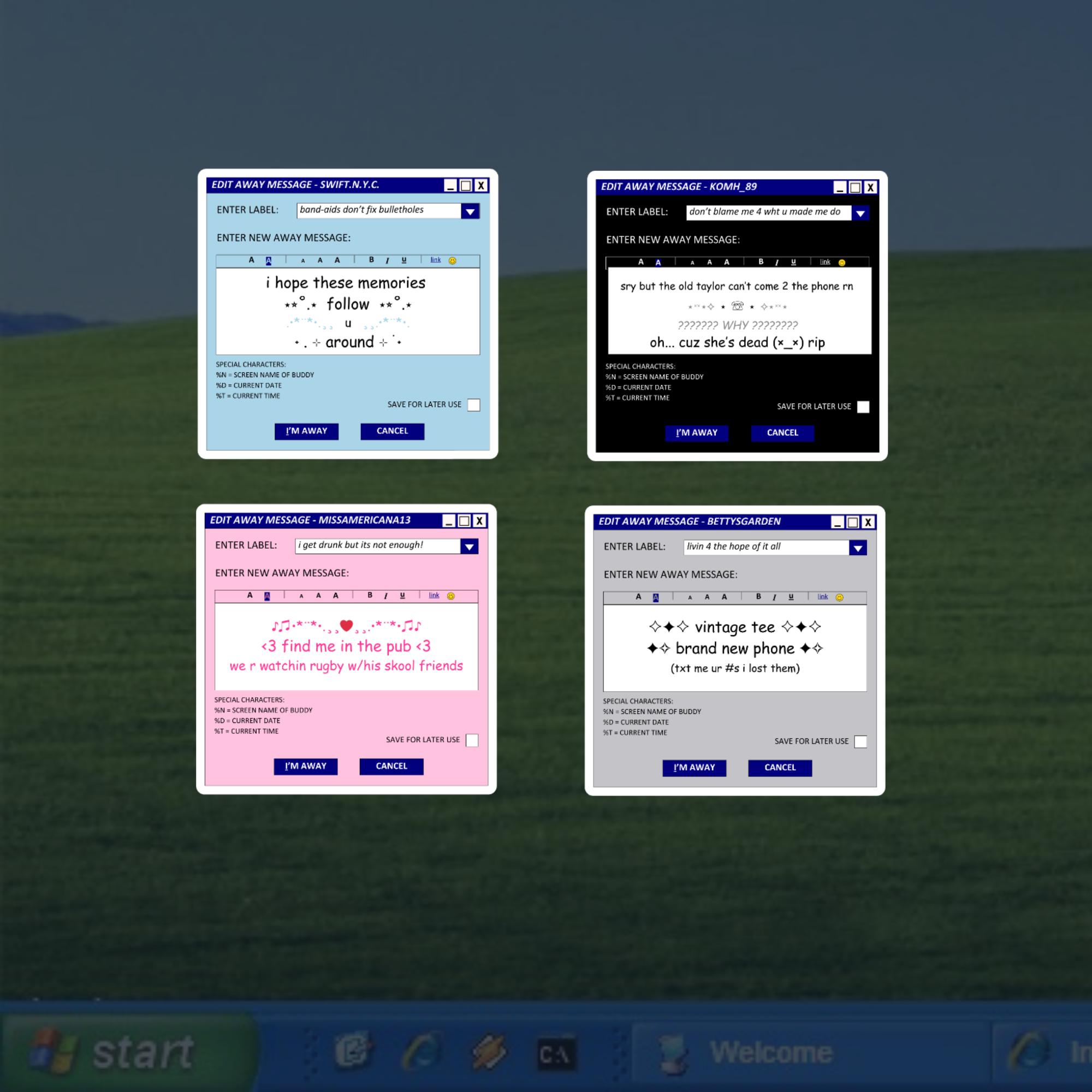Check Save For Later Use in the MISSAMERICANA13 window
Screen dimensions: 1092x1092
click(472, 740)
